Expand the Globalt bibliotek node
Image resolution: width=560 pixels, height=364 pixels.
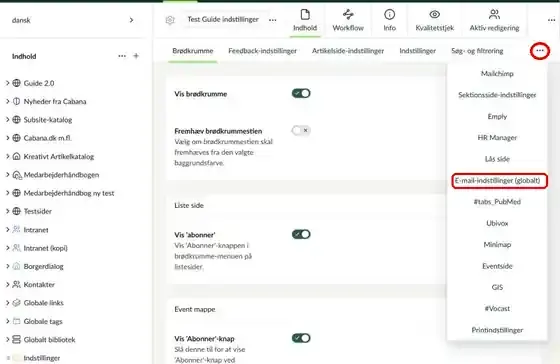coord(8,339)
